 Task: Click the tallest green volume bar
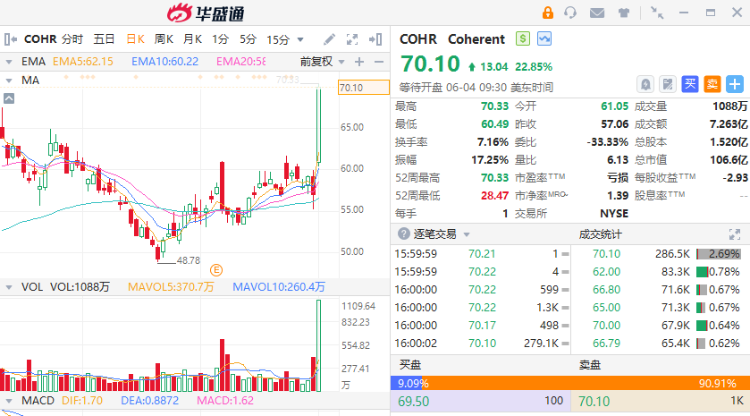319,345
